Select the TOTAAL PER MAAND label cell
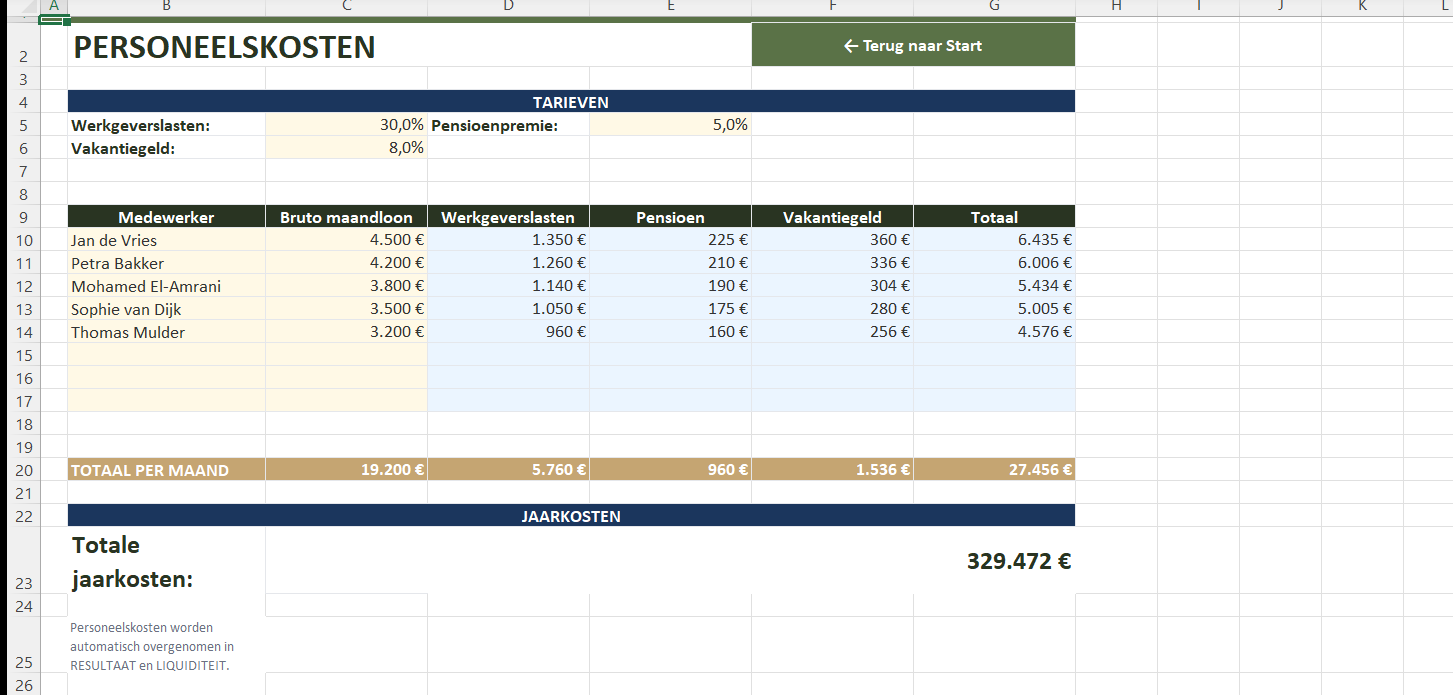This screenshot has height=695, width=1453. coord(166,470)
